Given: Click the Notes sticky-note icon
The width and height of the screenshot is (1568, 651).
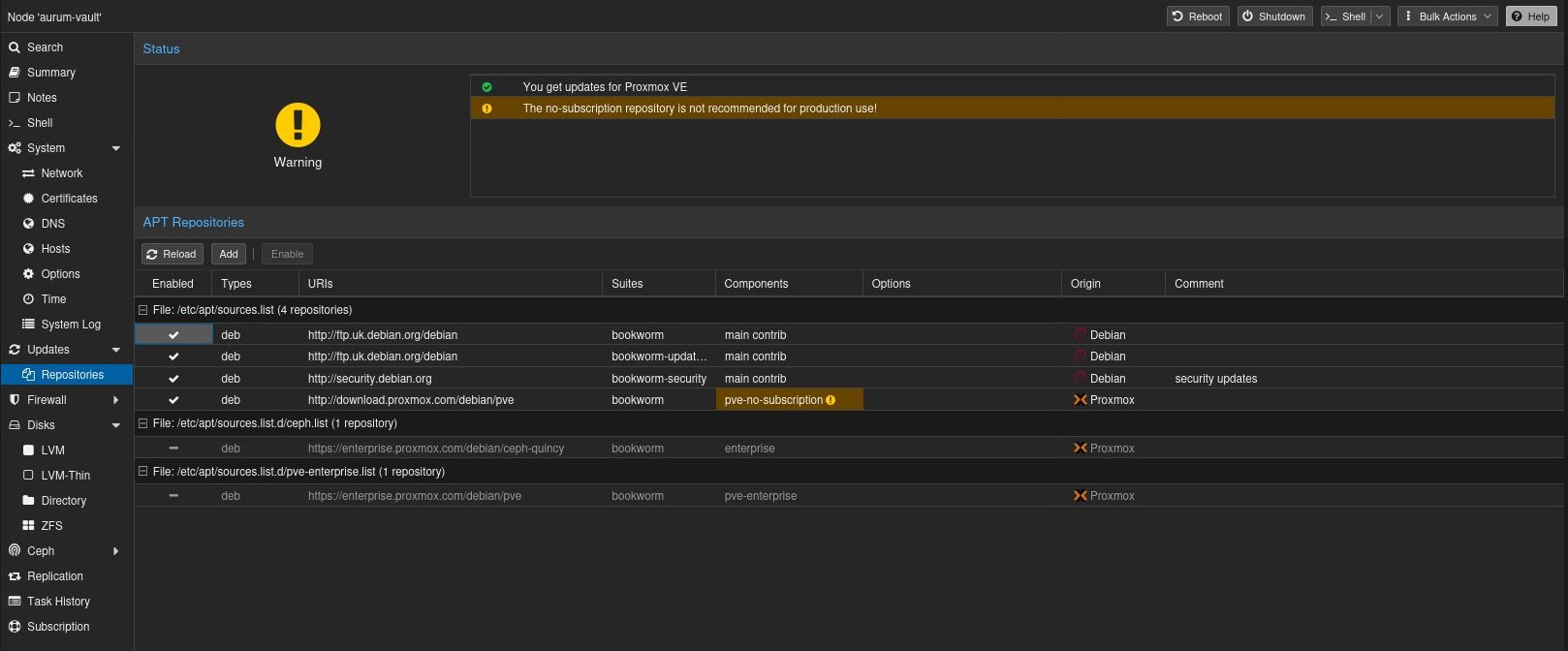Looking at the screenshot, I should pyautogui.click(x=15, y=98).
